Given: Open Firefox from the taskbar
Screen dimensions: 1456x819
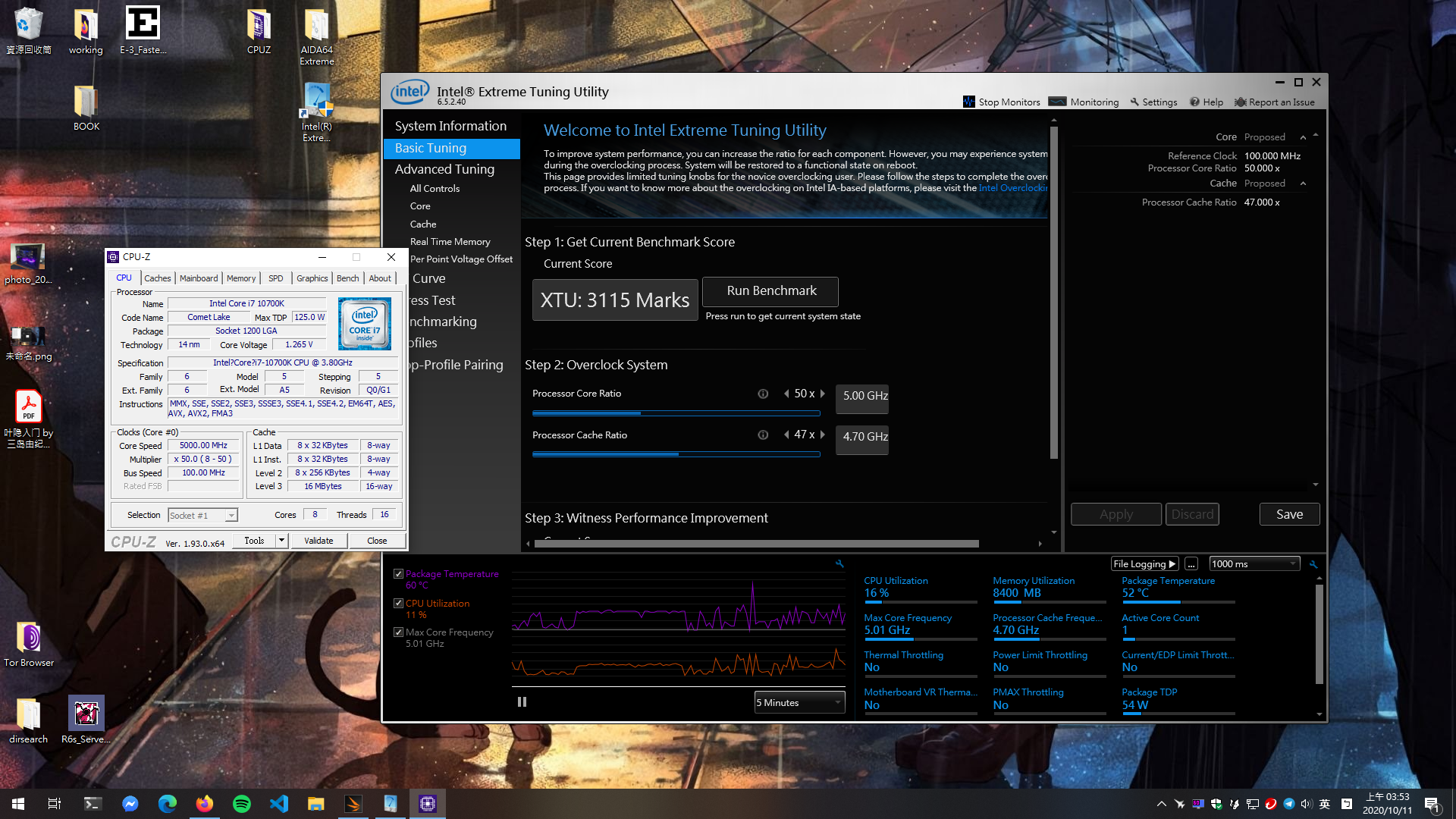Looking at the screenshot, I should click(205, 804).
